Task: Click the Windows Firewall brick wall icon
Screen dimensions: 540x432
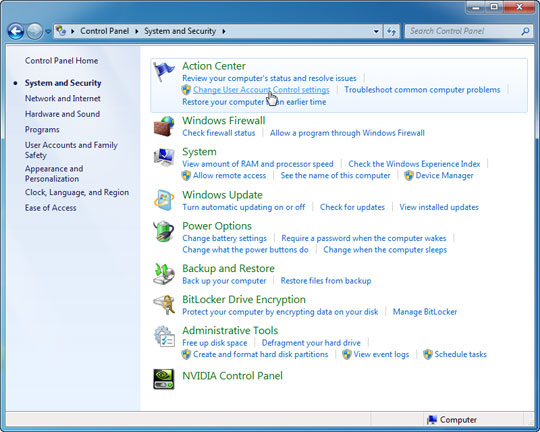Action: point(164,126)
